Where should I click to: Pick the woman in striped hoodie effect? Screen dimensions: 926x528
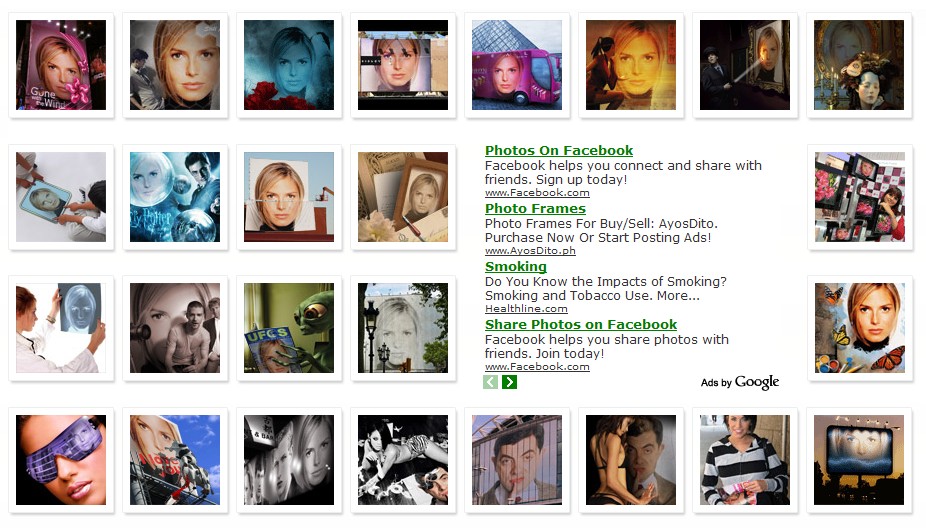745,459
